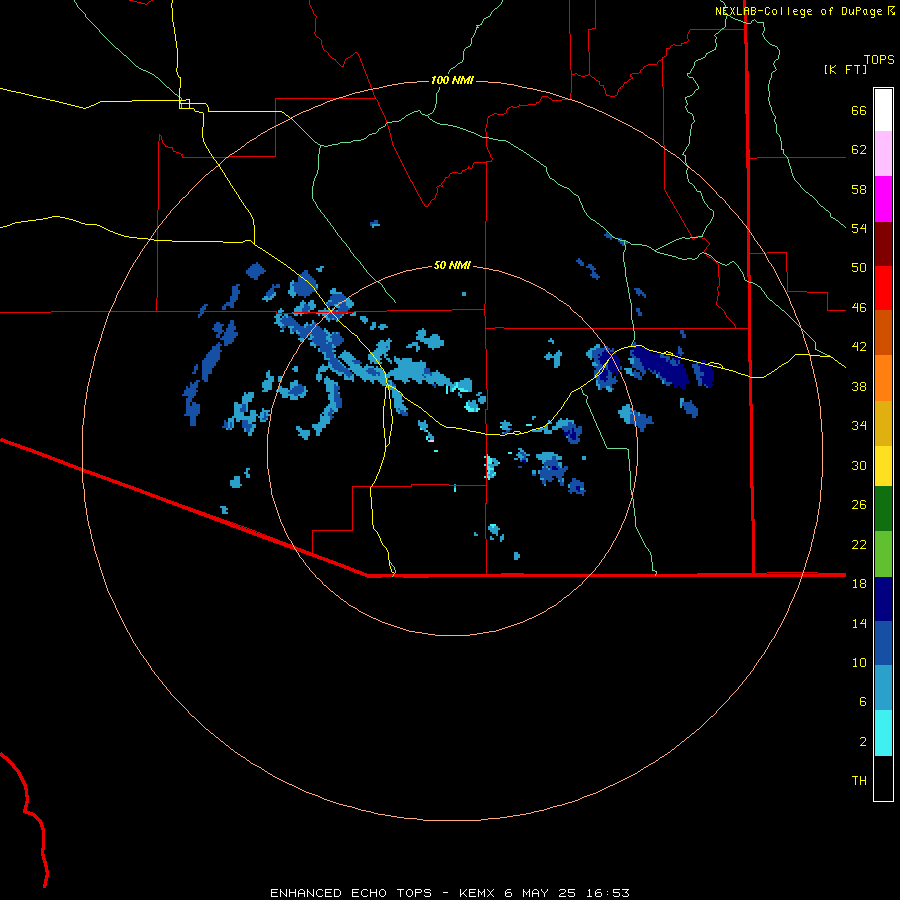Select the bright red legend swatch
The width and height of the screenshot is (900, 900).
(883, 288)
